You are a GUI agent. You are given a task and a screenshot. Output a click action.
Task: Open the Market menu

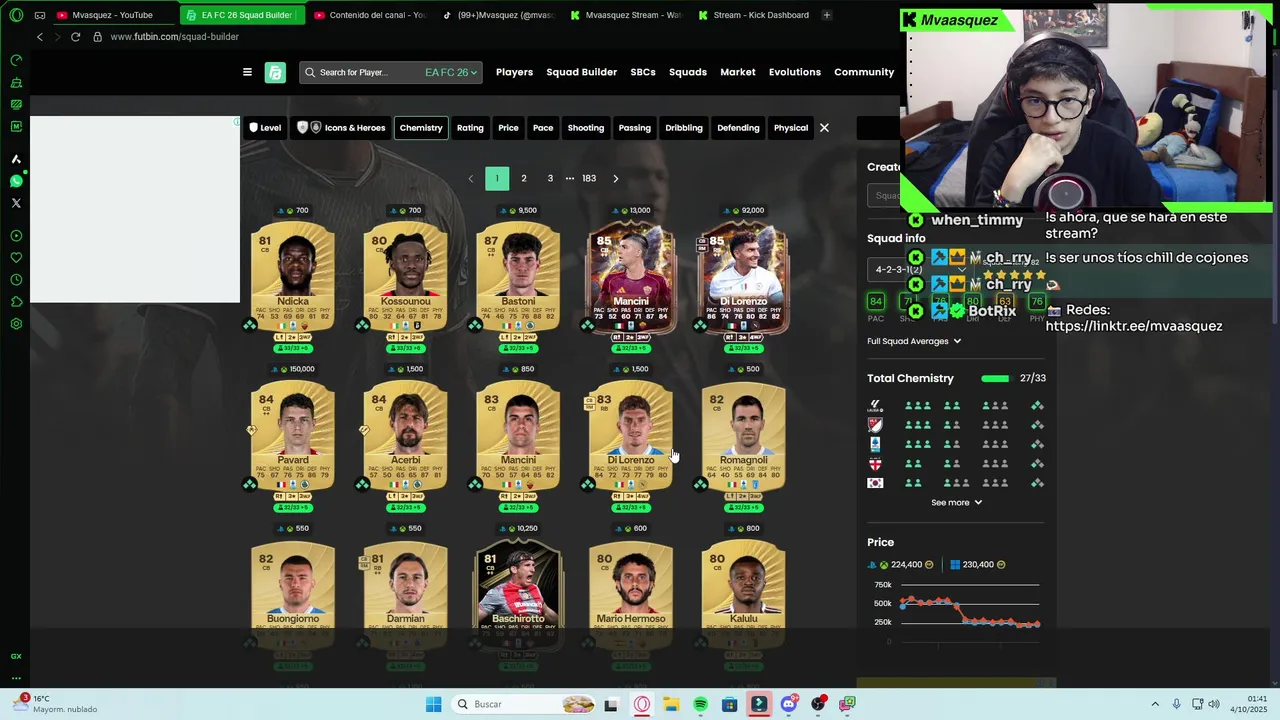click(x=738, y=72)
